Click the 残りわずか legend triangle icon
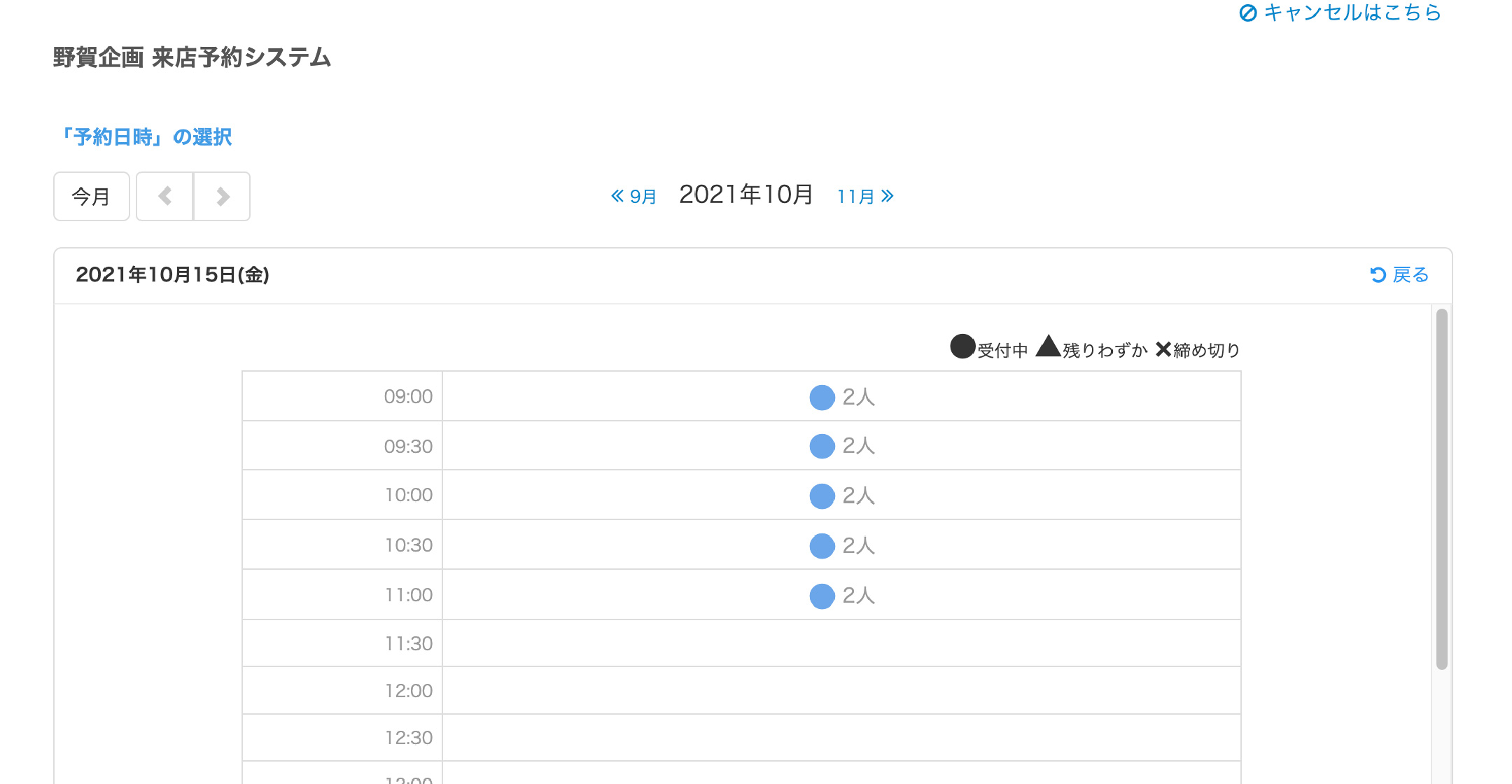 coord(1048,346)
